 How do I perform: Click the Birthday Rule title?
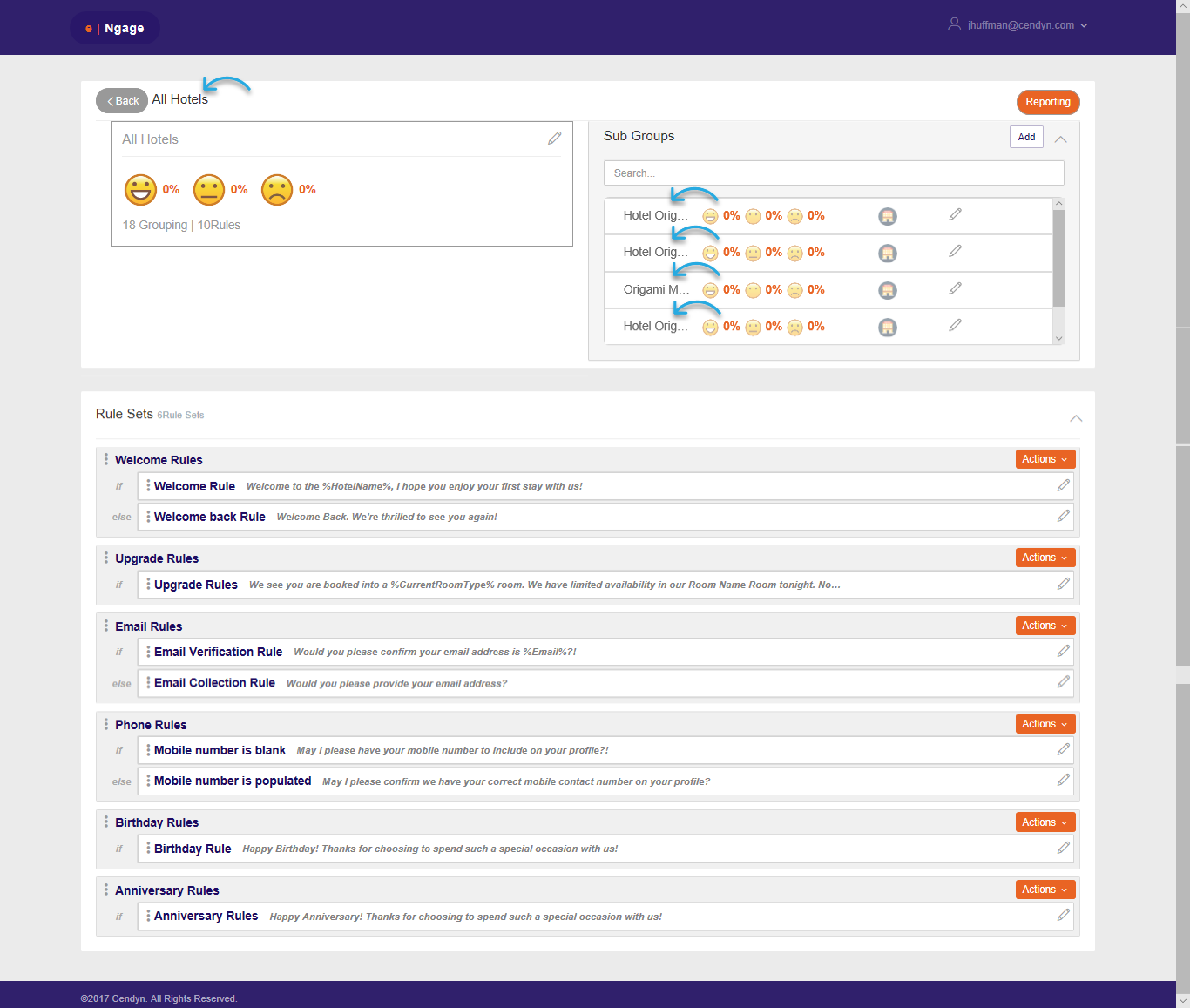point(193,849)
